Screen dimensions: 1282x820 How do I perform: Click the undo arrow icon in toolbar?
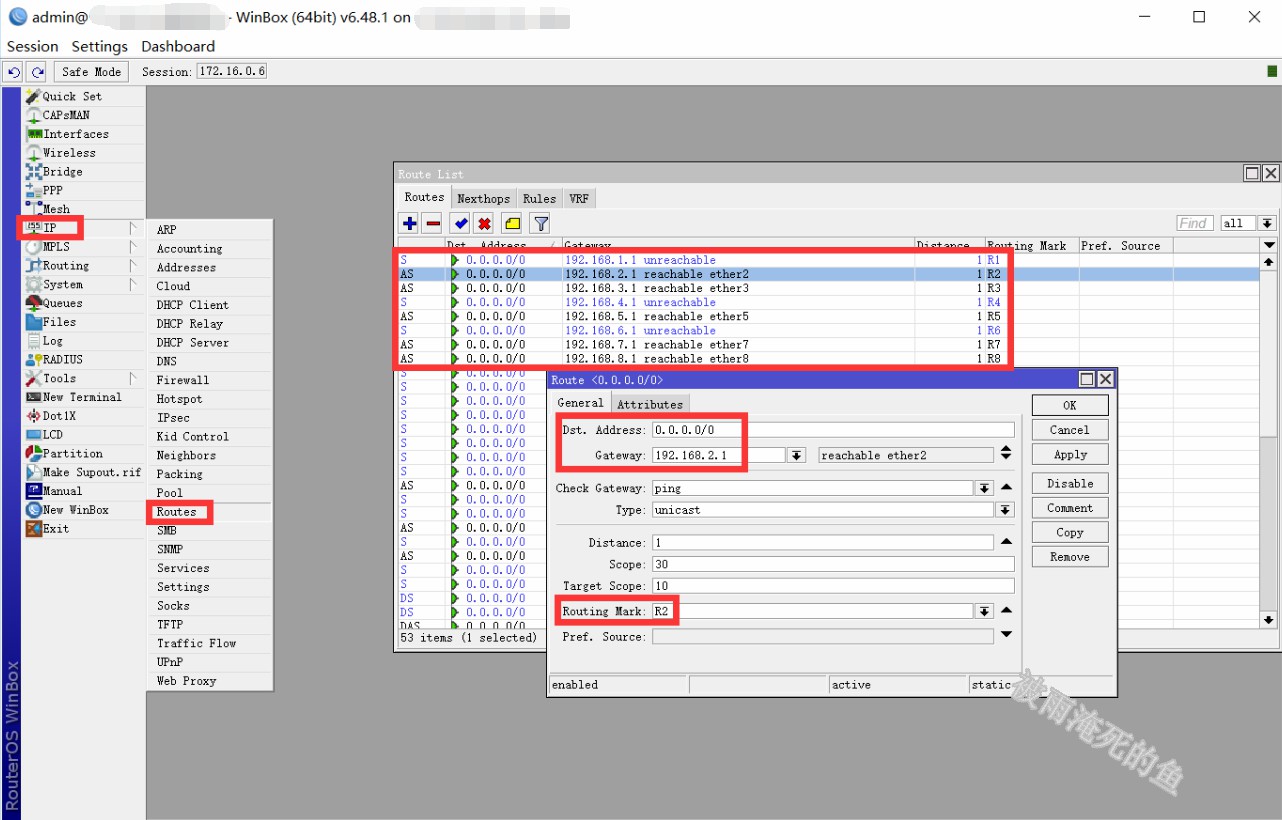coord(14,72)
